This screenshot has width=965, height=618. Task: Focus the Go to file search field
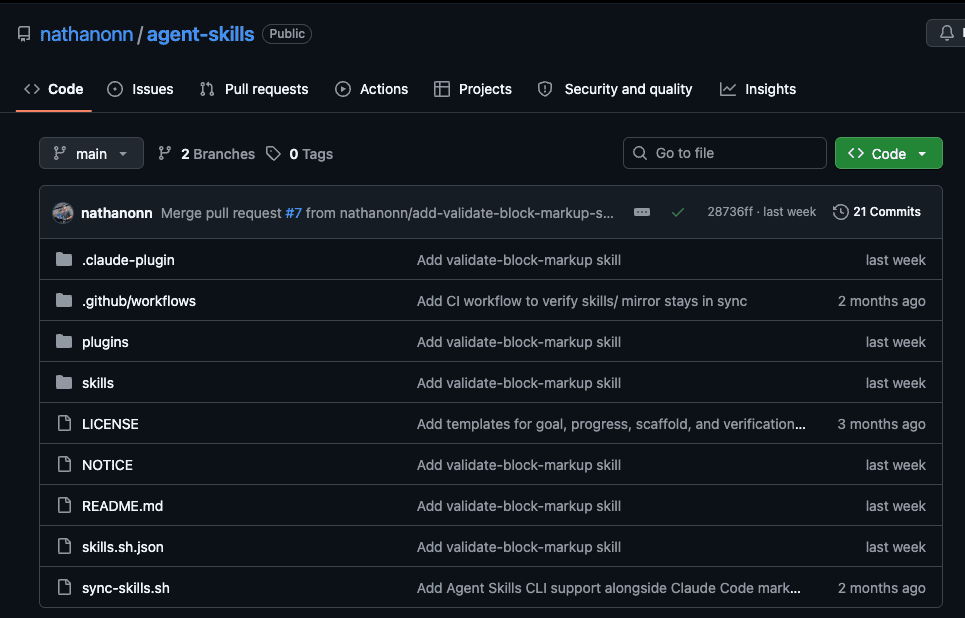click(724, 153)
